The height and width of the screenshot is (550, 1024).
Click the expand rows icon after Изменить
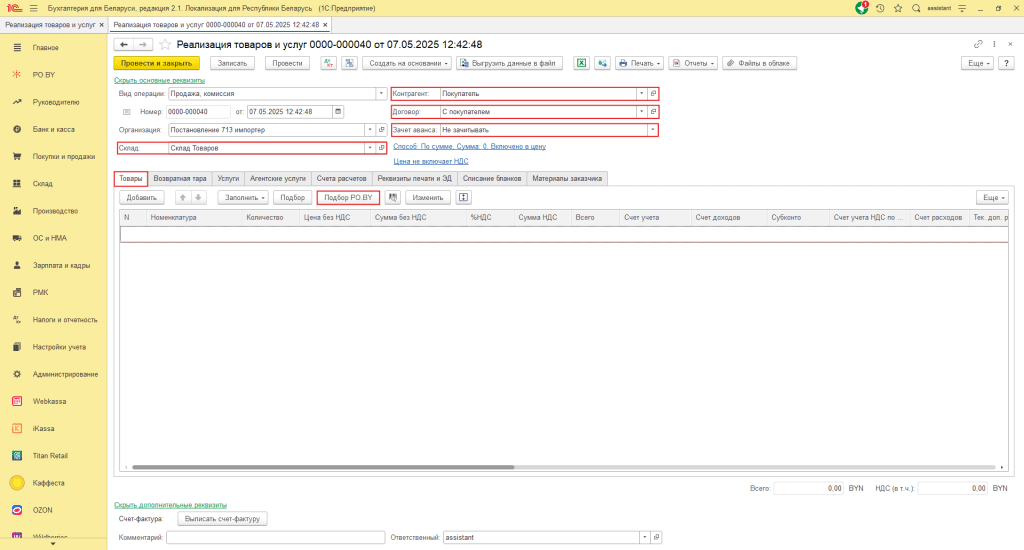463,197
